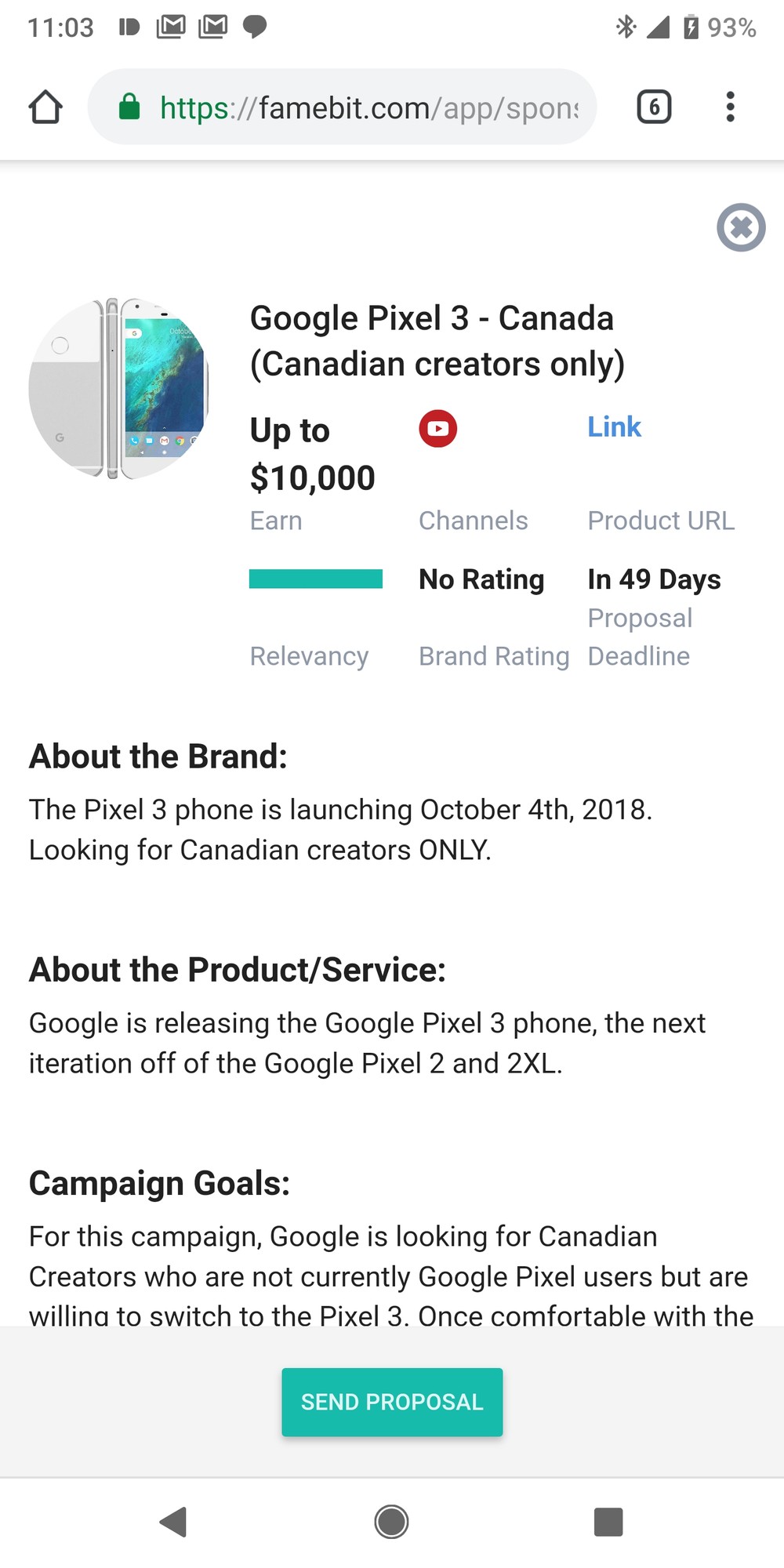The height and width of the screenshot is (1568, 784).
Task: Tap the teal relevancy bar
Action: [x=315, y=579]
